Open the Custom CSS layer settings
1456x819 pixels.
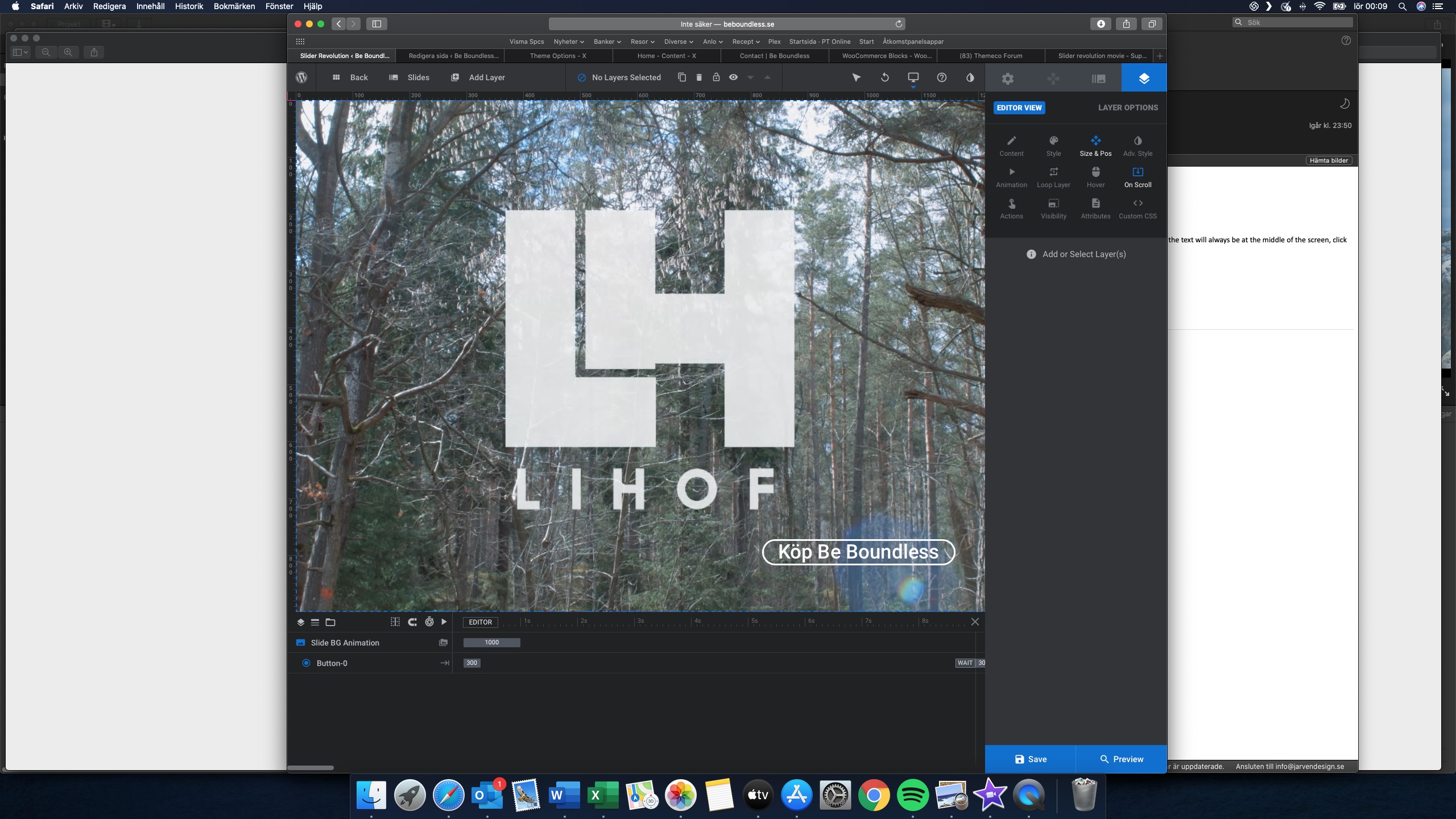(x=1137, y=209)
